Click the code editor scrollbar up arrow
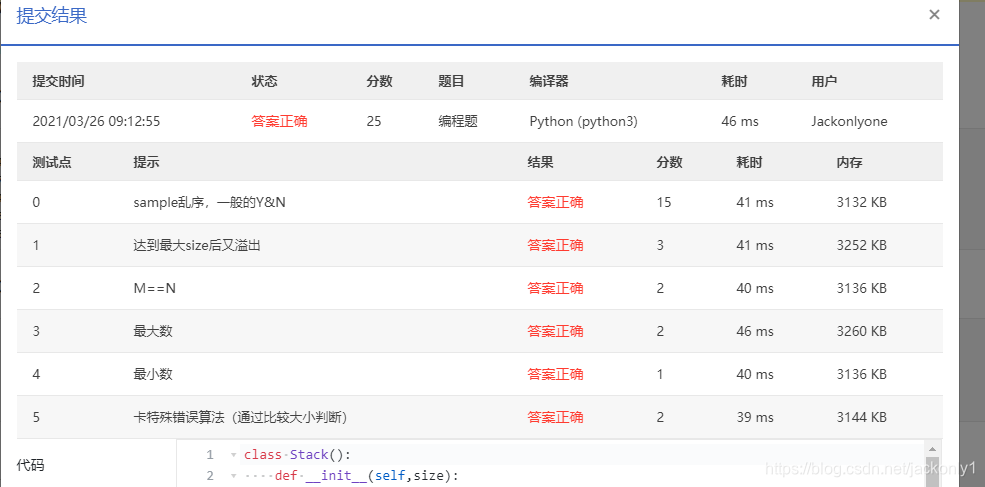The height and width of the screenshot is (487, 985). tap(932, 449)
